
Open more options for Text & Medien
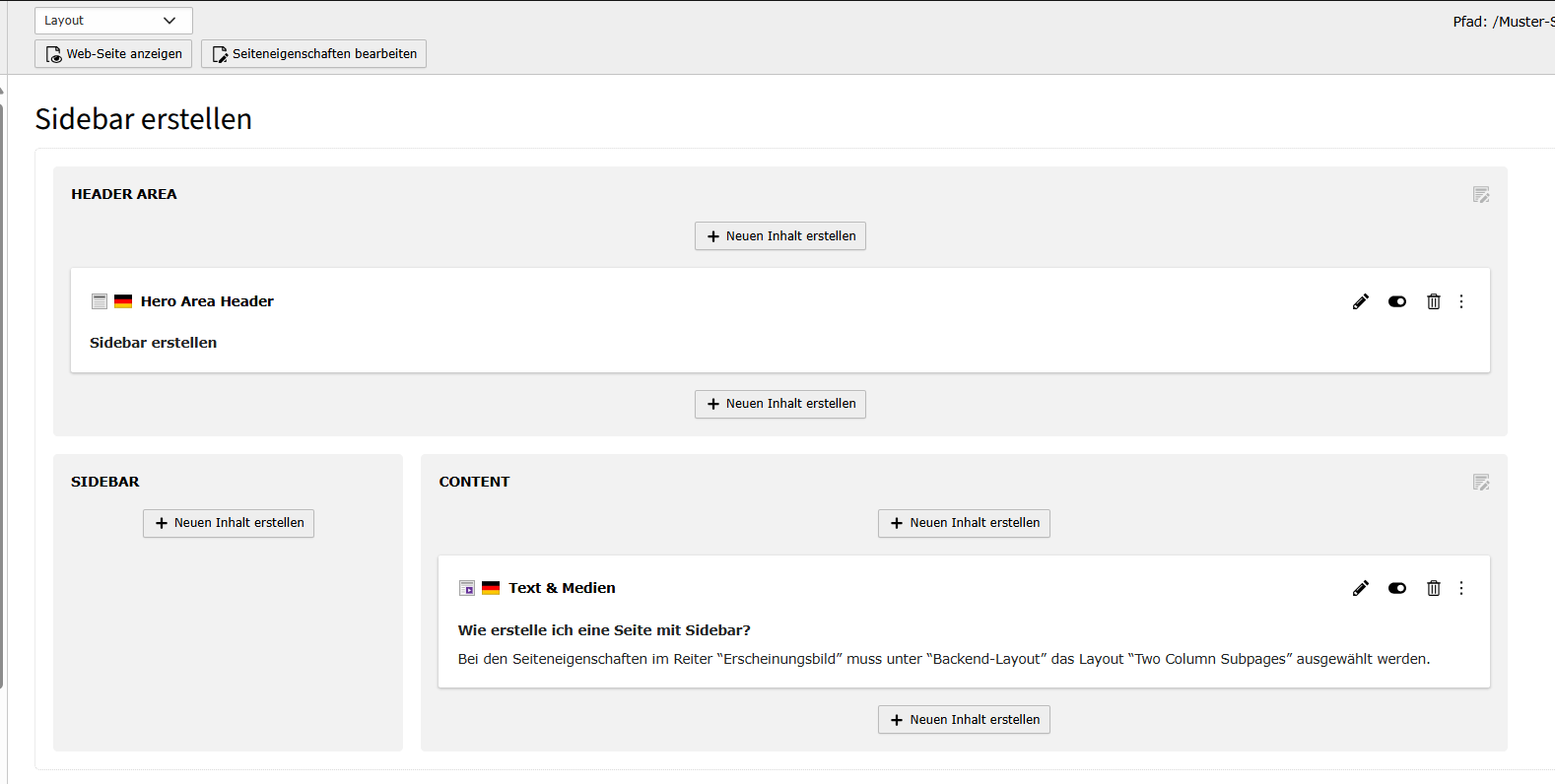1461,588
